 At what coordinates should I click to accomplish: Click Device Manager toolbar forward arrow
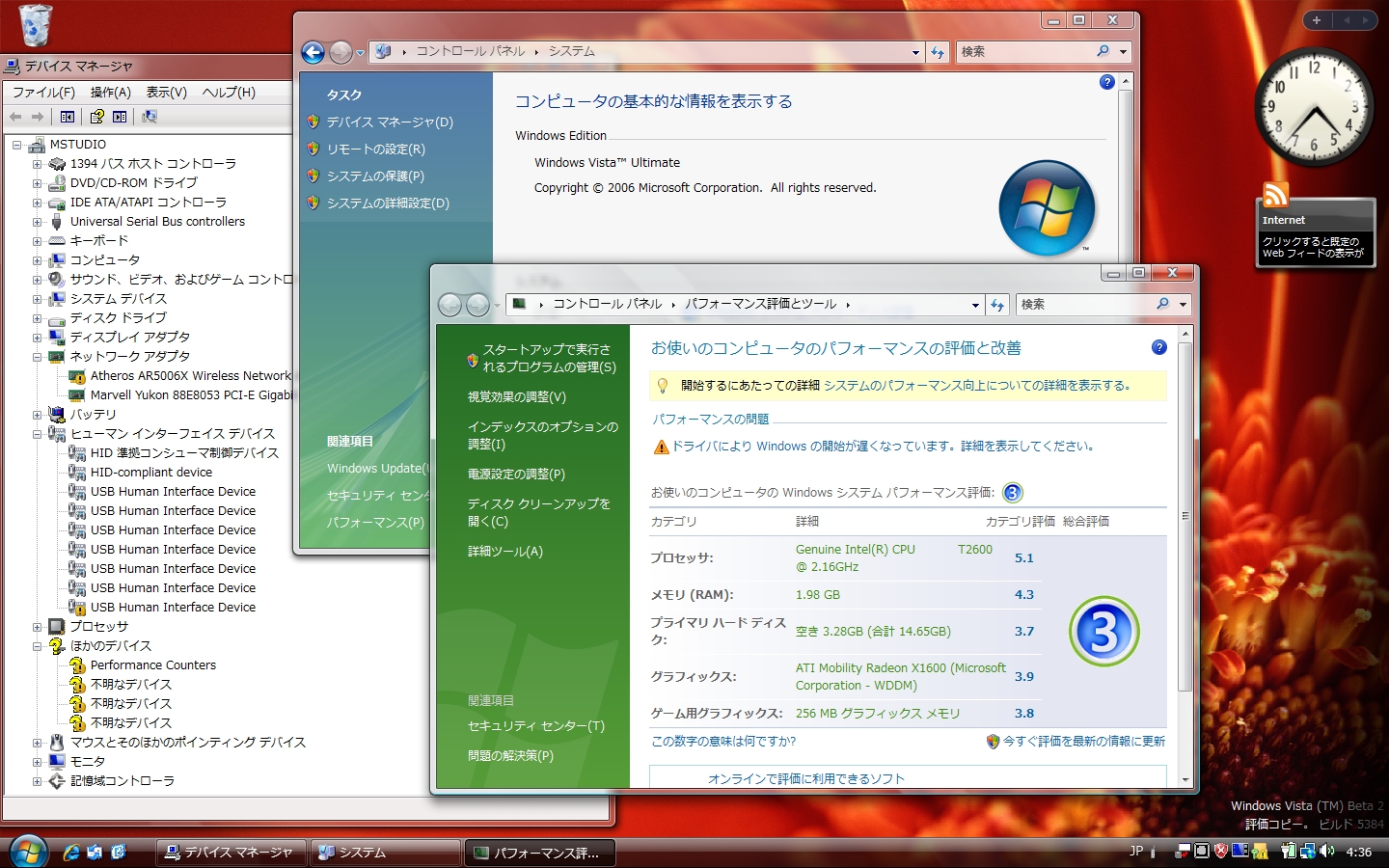[x=38, y=117]
